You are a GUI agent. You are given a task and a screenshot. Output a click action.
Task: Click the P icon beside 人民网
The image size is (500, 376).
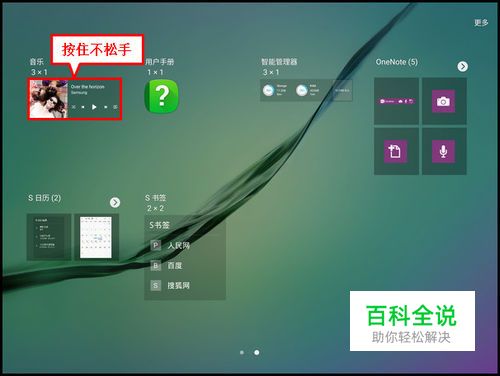(156, 246)
